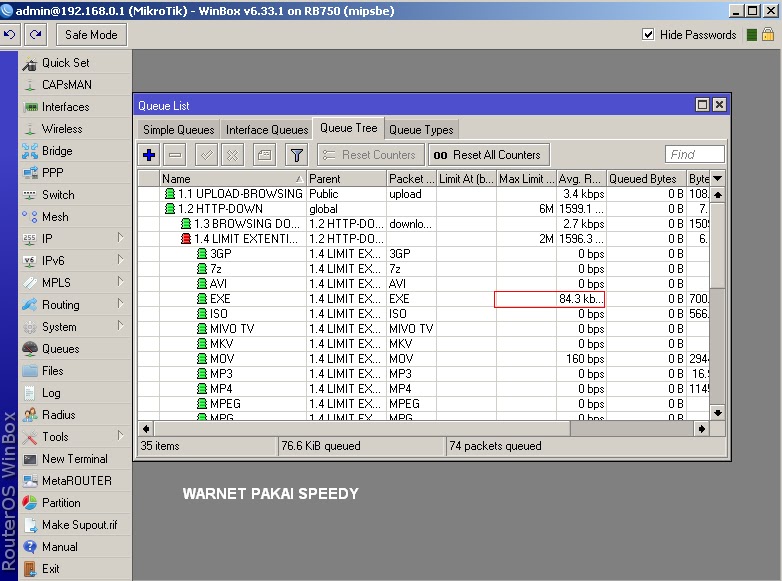Select the EXE queue row

click(x=423, y=298)
